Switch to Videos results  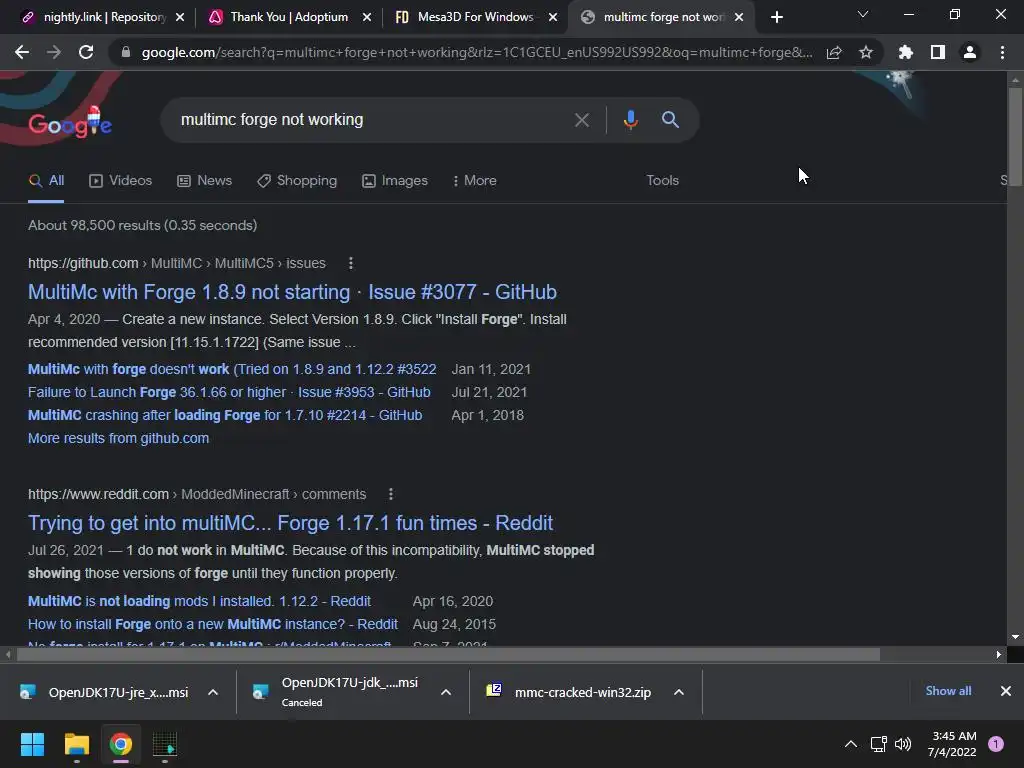[120, 181]
